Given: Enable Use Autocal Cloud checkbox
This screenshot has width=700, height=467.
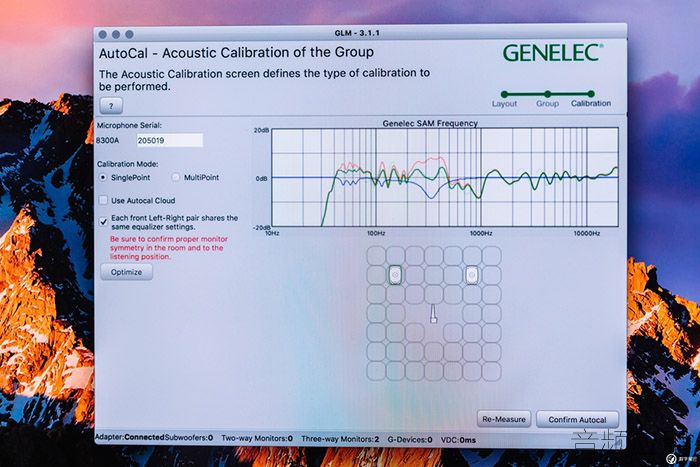Looking at the screenshot, I should point(103,200).
